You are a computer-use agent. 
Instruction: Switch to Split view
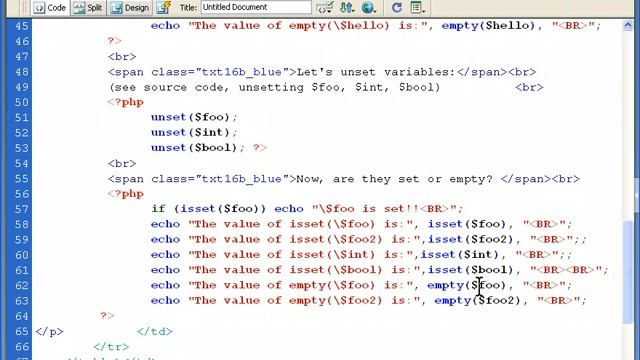point(88,7)
